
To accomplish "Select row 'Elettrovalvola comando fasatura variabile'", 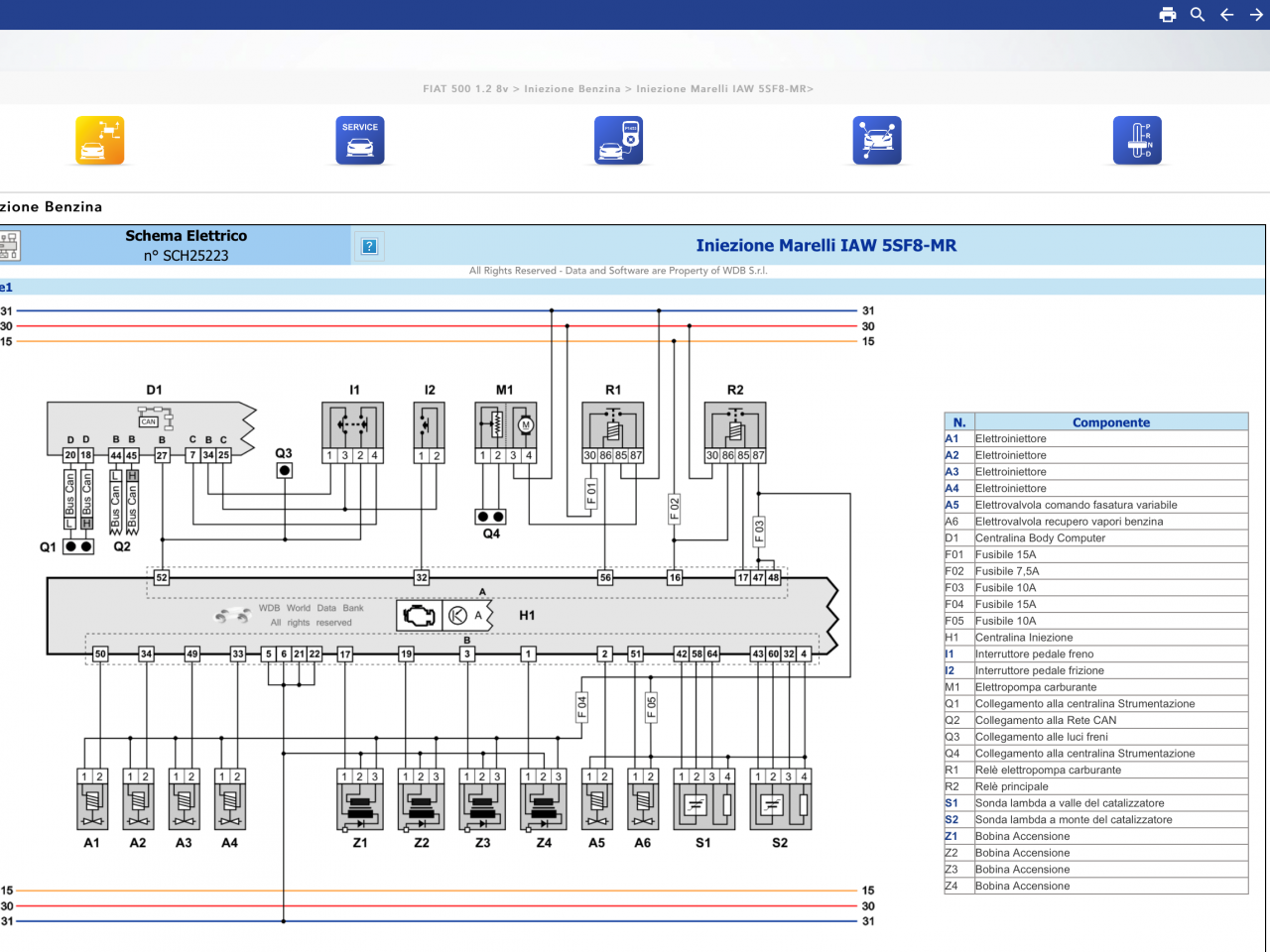I will tap(1096, 505).
